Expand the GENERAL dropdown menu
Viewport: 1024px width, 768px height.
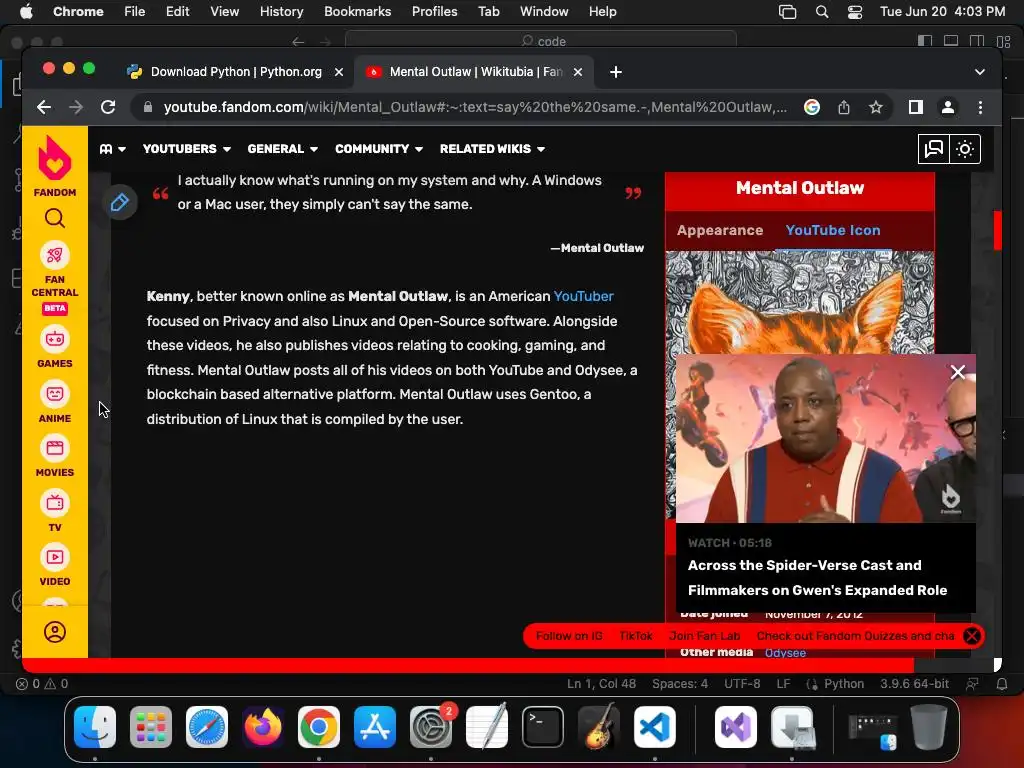point(283,149)
